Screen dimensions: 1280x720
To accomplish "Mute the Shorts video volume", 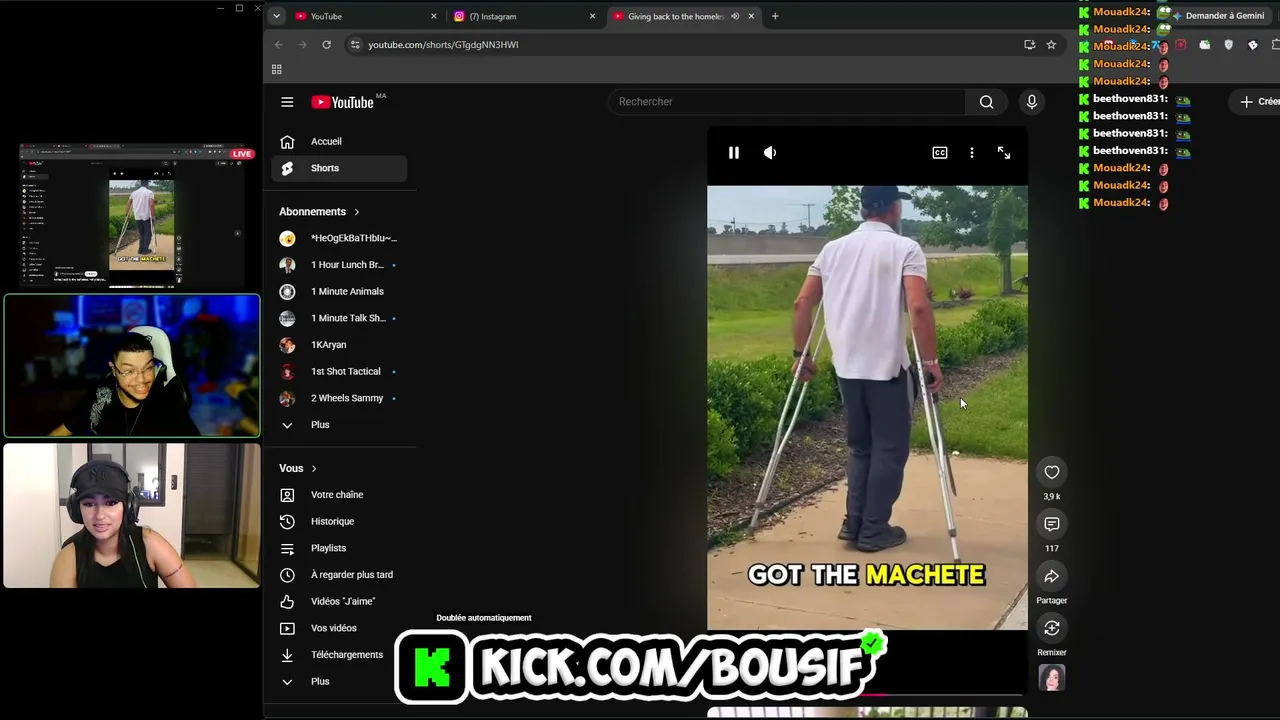I will 770,153.
